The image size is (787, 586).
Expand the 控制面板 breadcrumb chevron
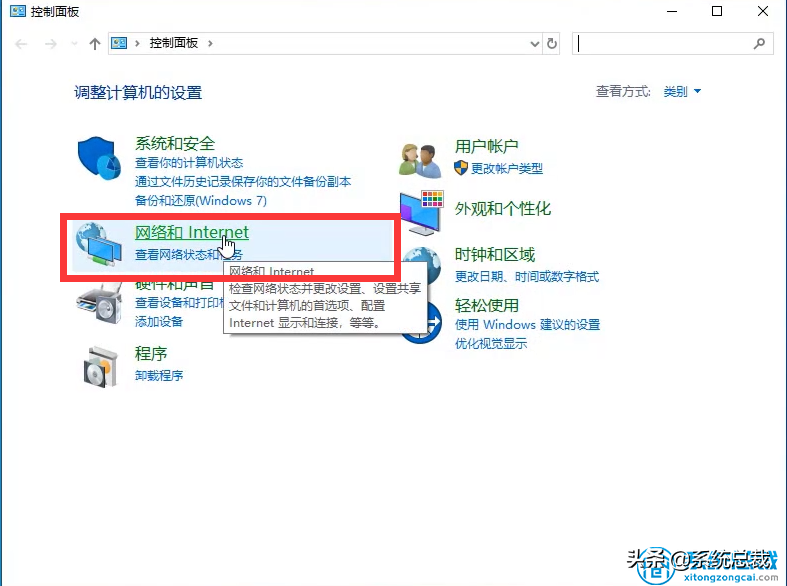coord(211,44)
